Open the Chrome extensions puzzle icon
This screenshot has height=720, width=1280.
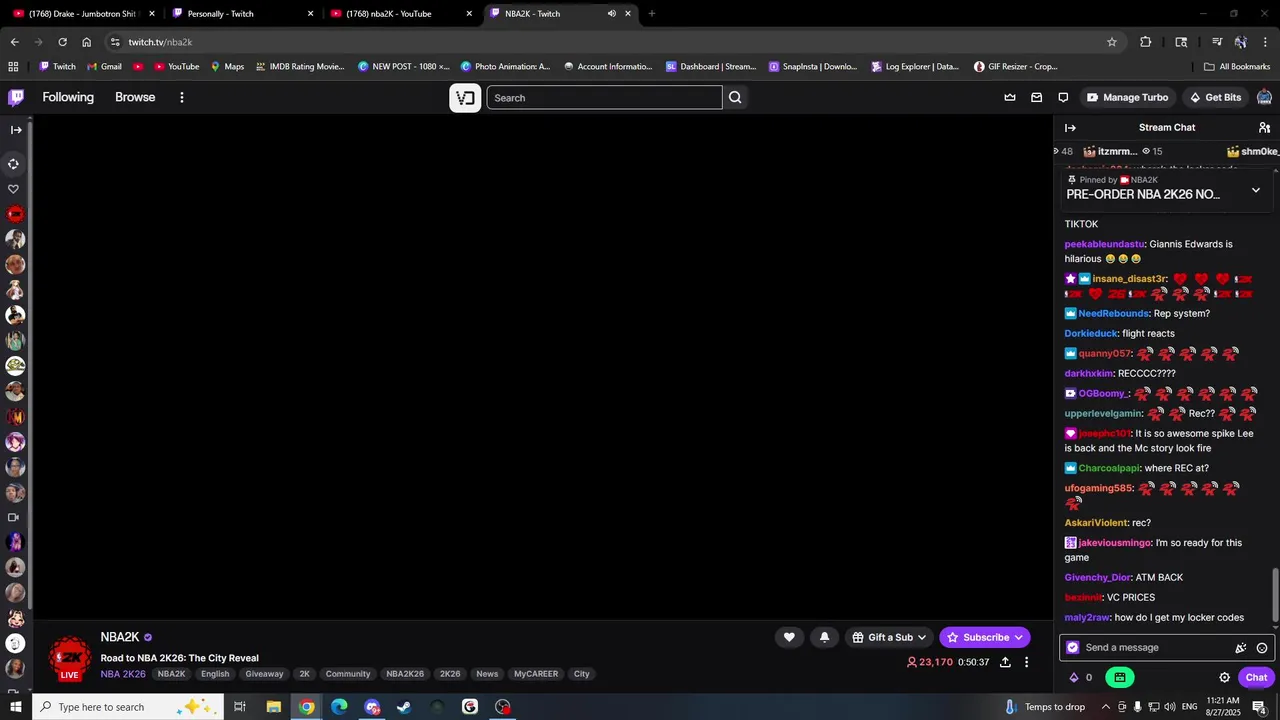(x=1146, y=42)
